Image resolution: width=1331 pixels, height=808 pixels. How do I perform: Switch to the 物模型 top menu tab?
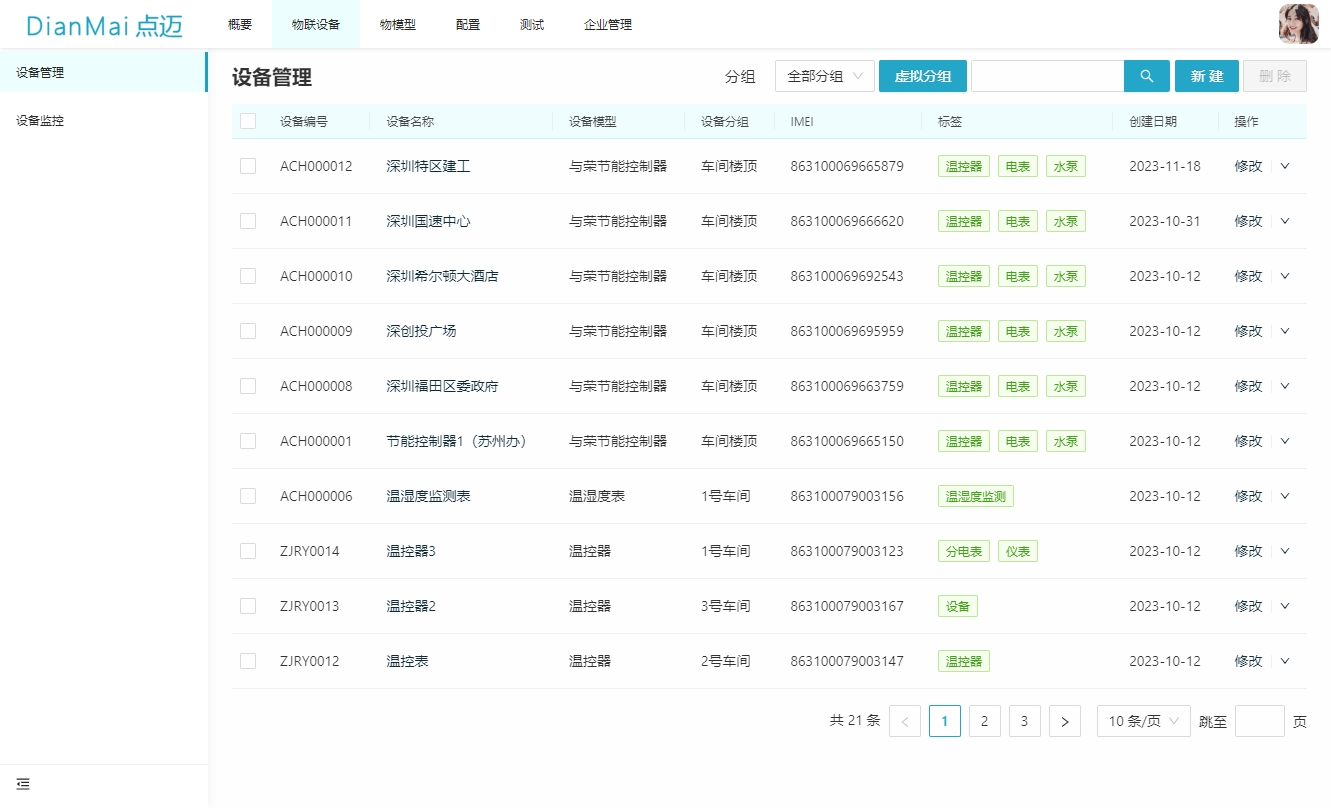click(x=397, y=25)
